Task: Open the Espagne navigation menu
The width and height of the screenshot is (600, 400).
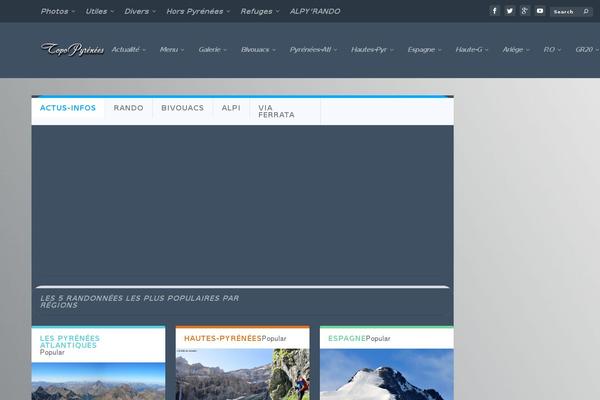Action: (x=424, y=50)
